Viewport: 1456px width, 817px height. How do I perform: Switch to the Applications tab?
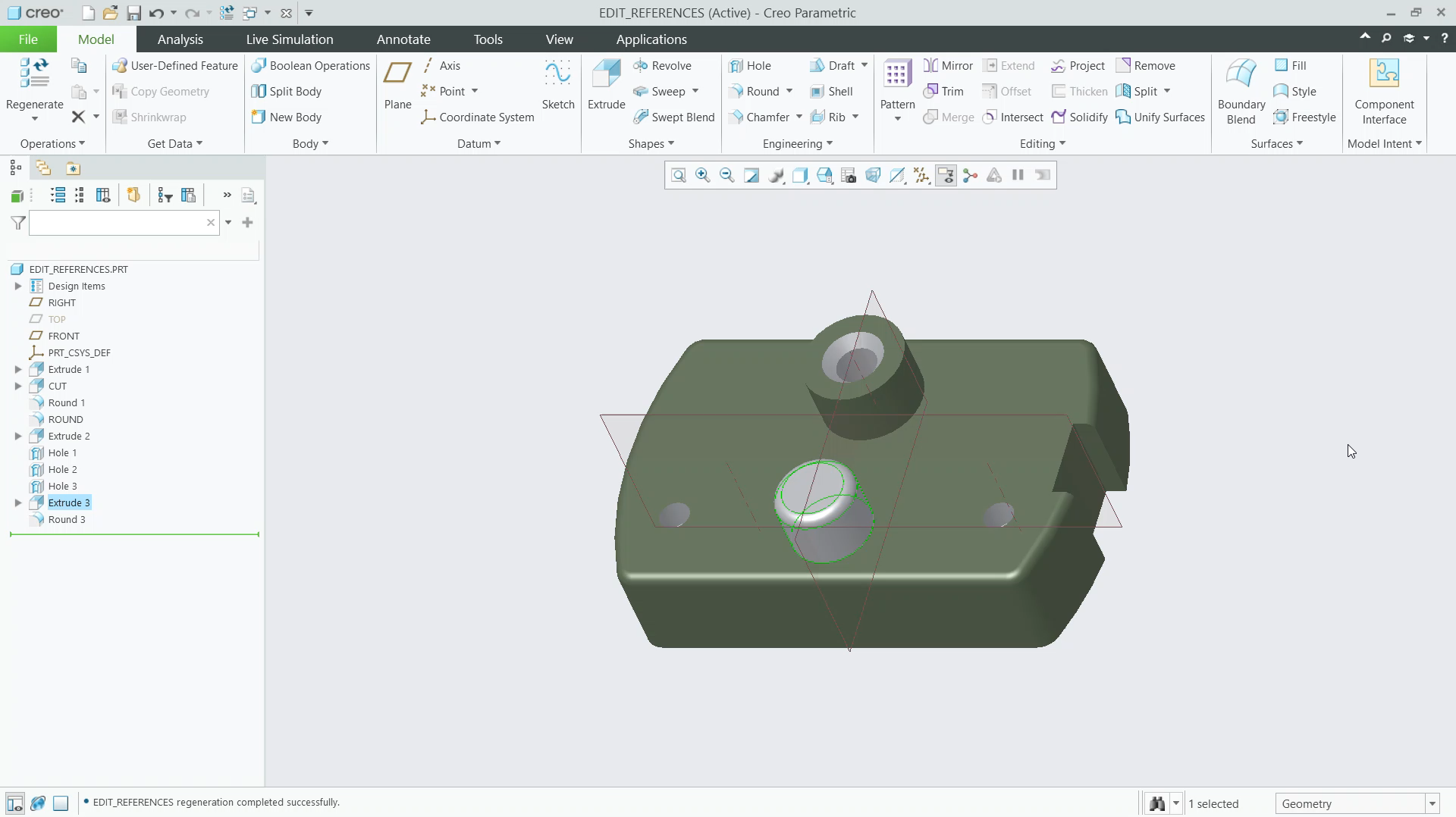coord(651,39)
